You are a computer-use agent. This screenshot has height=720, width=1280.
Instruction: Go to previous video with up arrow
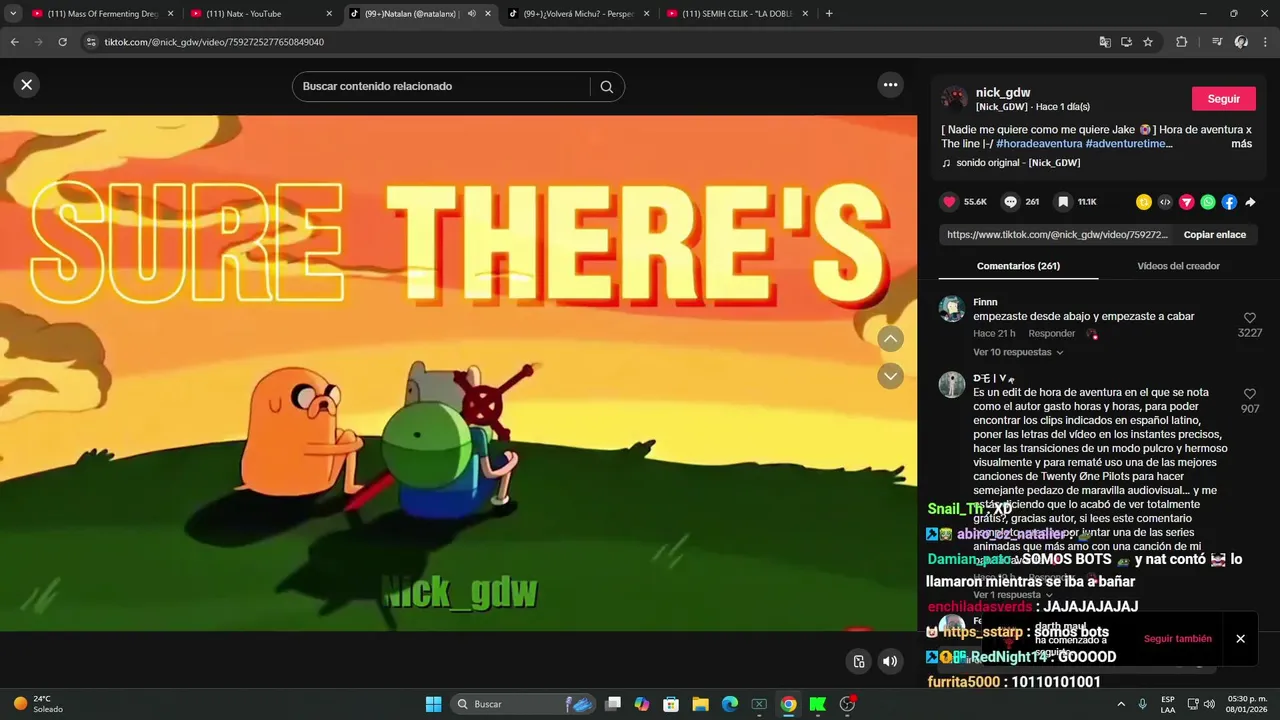pyautogui.click(x=890, y=339)
